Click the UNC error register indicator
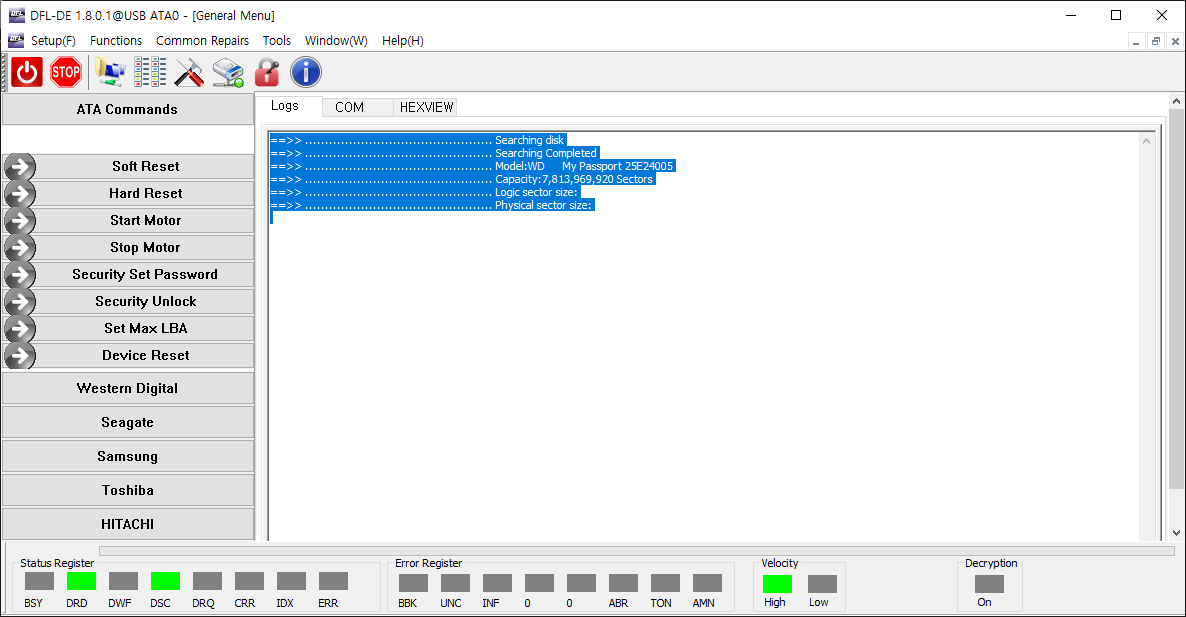1186x617 pixels. (x=455, y=583)
